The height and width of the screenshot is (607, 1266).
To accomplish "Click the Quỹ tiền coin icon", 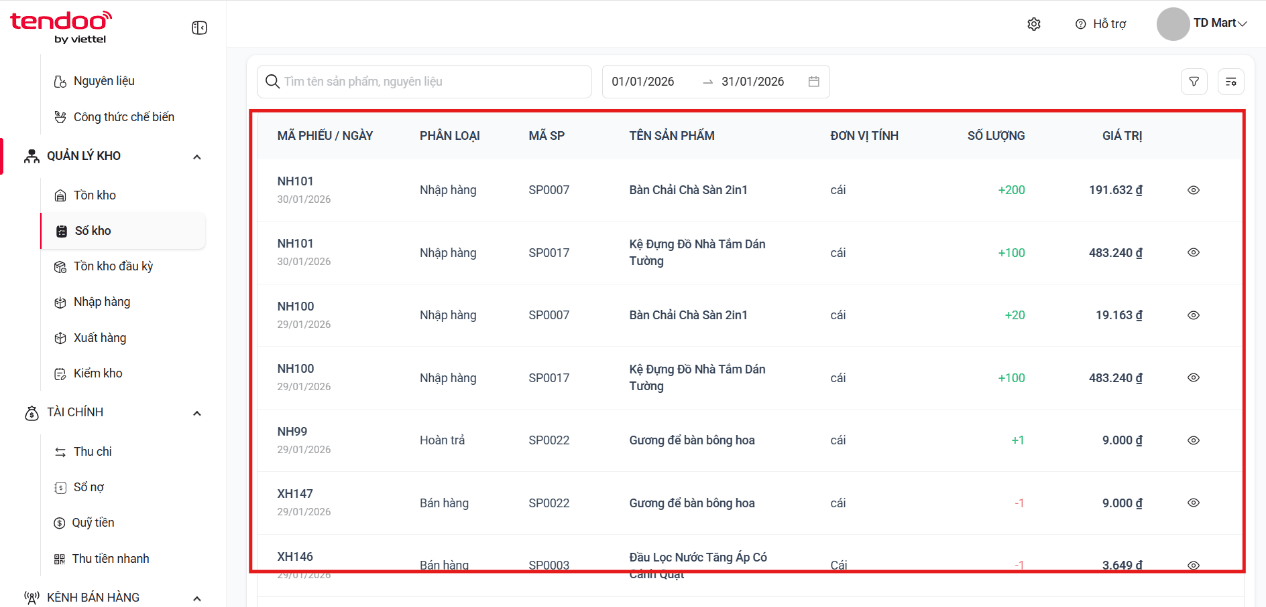I will coord(59,523).
